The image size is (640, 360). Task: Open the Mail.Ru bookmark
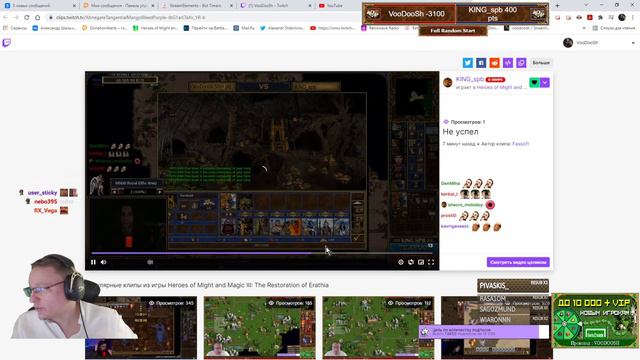244,28
